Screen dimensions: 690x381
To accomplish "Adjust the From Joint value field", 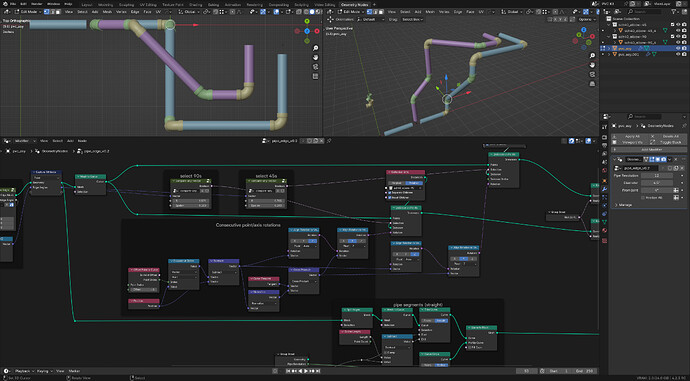I will [x=657, y=190].
